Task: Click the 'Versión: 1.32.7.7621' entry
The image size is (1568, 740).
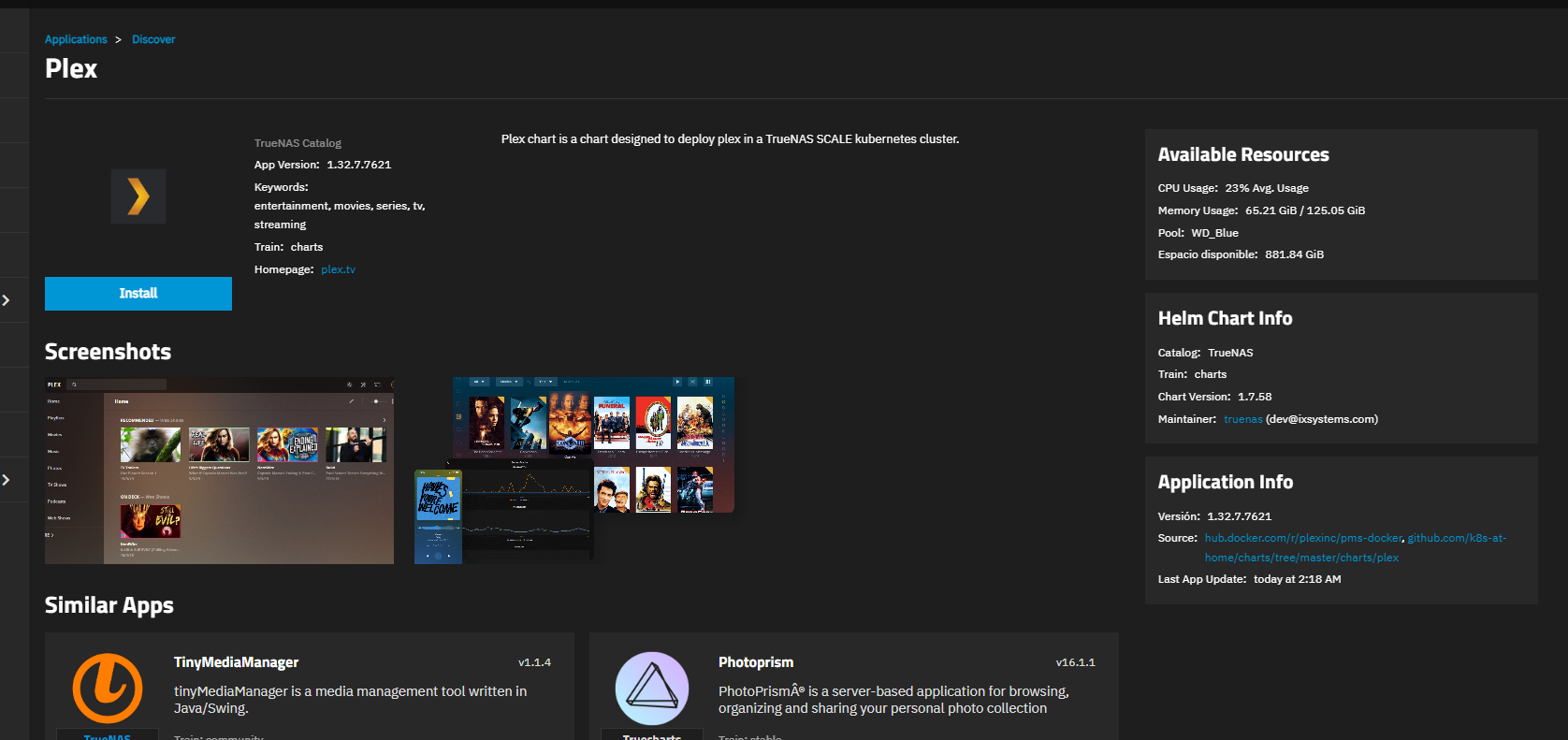Action: tap(1215, 516)
